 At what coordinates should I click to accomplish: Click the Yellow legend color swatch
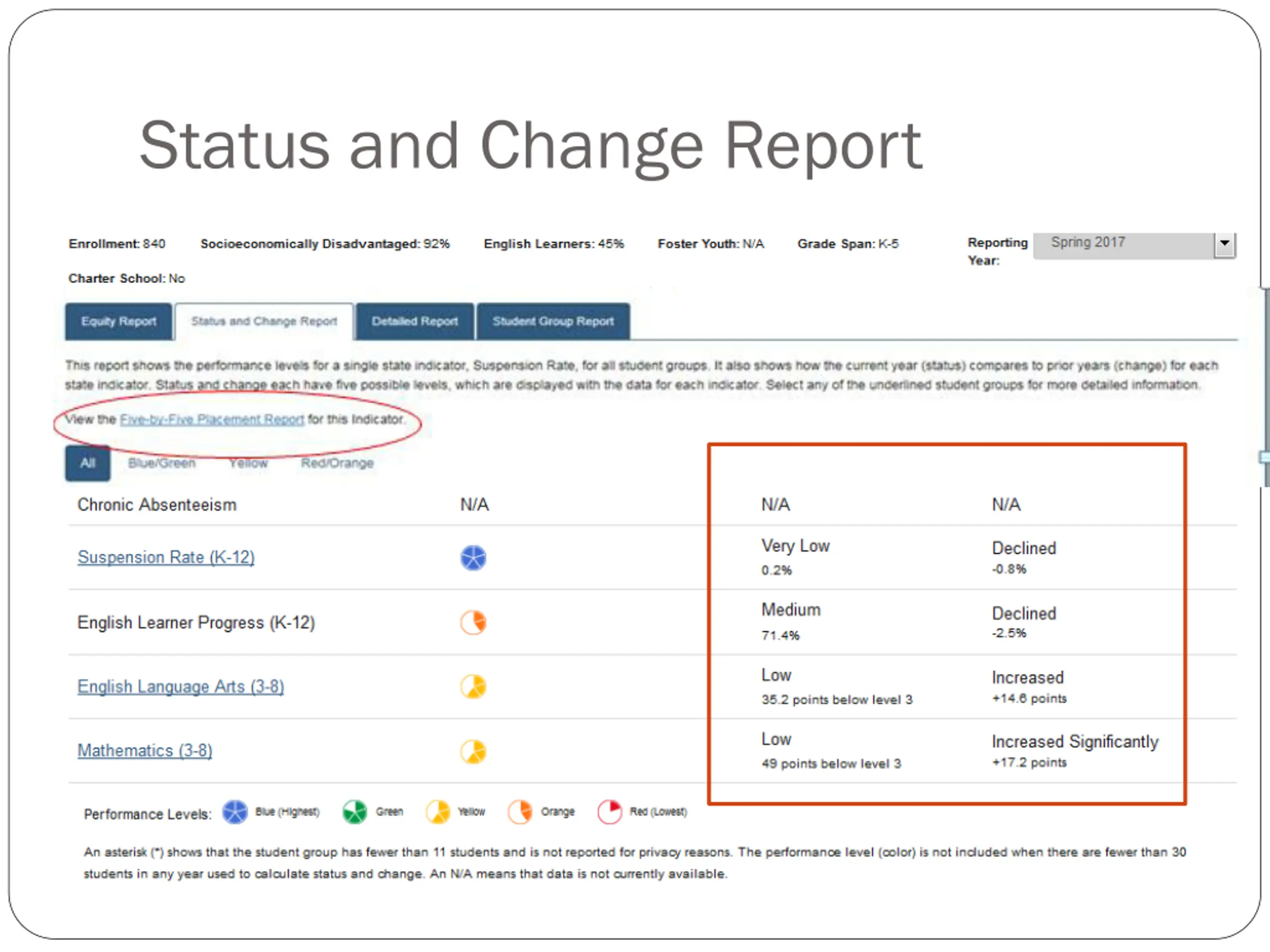point(438,812)
